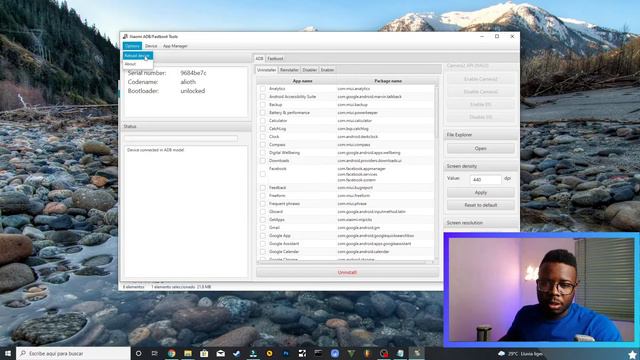Open the Disabler tab
This screenshot has height=360, width=640.
pos(309,70)
